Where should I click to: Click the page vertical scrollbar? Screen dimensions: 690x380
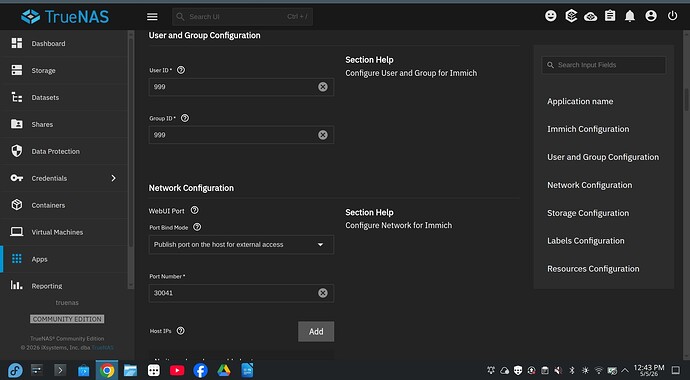pos(686,100)
